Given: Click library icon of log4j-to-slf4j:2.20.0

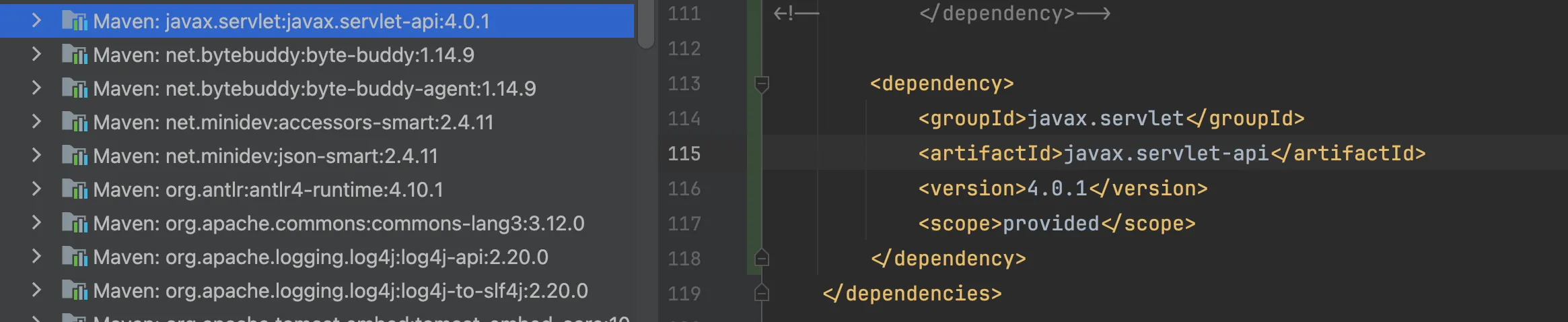Looking at the screenshot, I should point(75,290).
